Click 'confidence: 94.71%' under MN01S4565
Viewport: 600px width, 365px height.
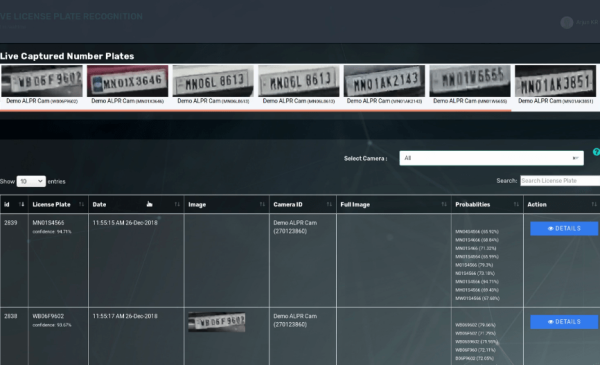click(52, 231)
